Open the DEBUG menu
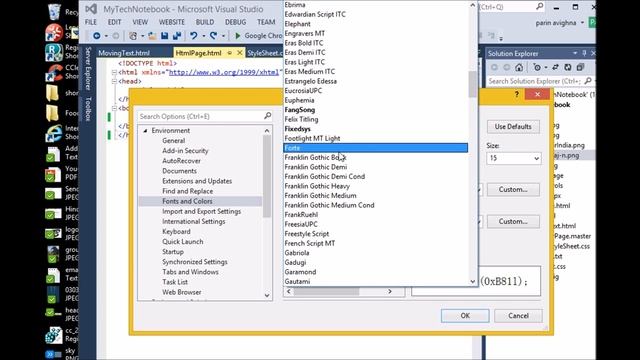The width and height of the screenshot is (640, 360). coord(236,22)
